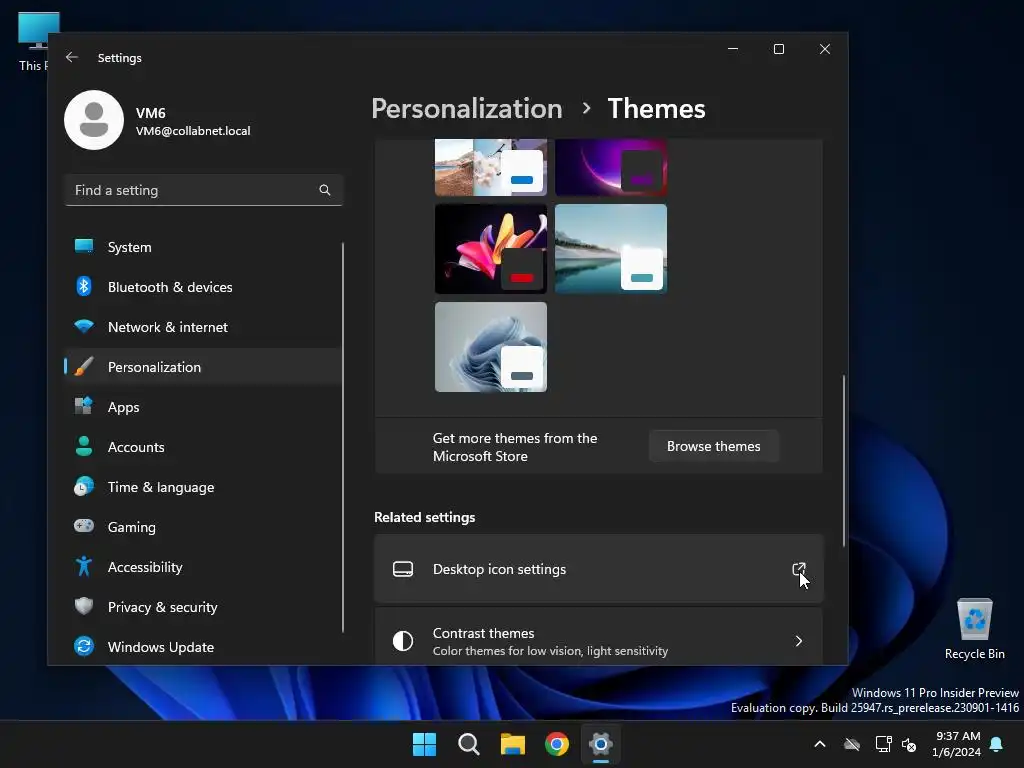This screenshot has width=1024, height=768.
Task: Click the network display tray icon
Action: click(x=883, y=744)
